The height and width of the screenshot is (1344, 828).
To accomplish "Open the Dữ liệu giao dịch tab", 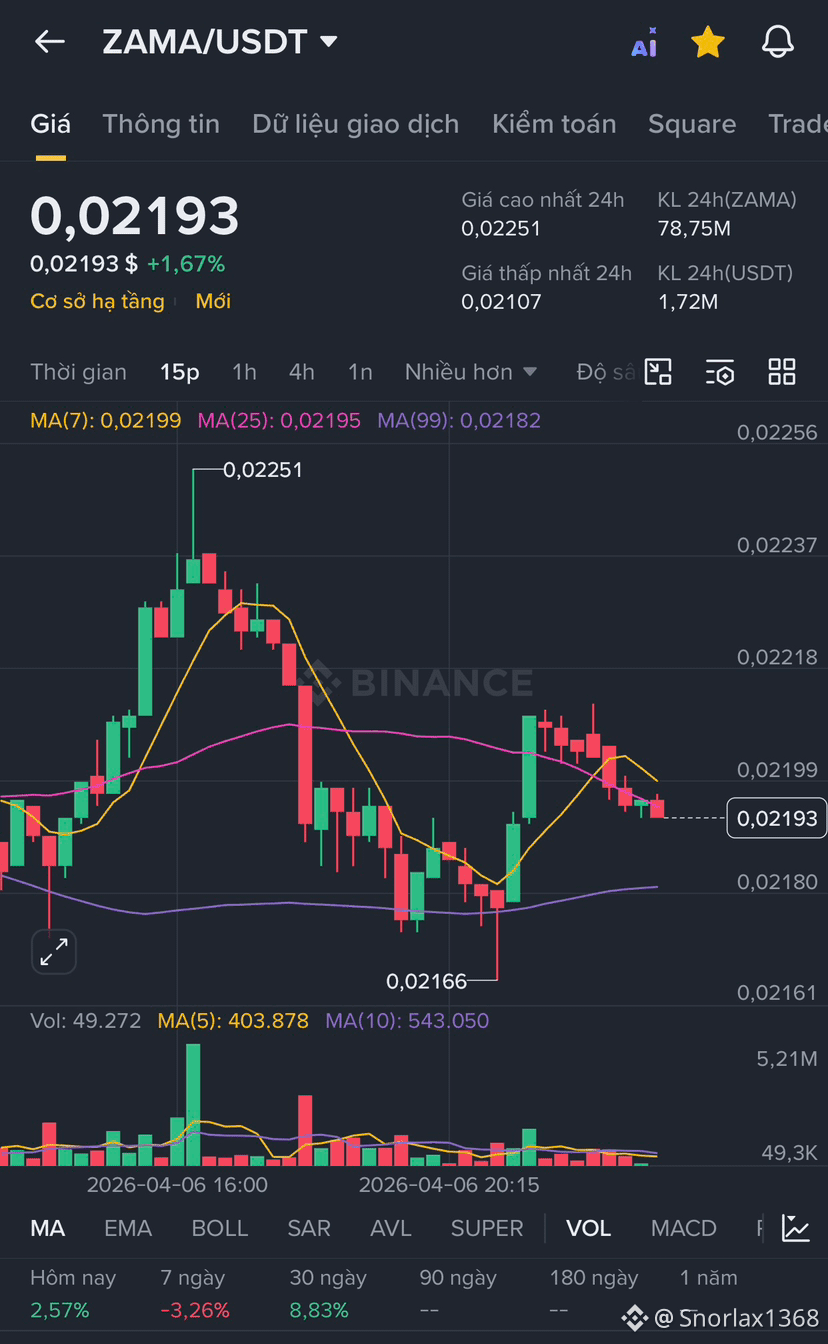I will pos(356,124).
